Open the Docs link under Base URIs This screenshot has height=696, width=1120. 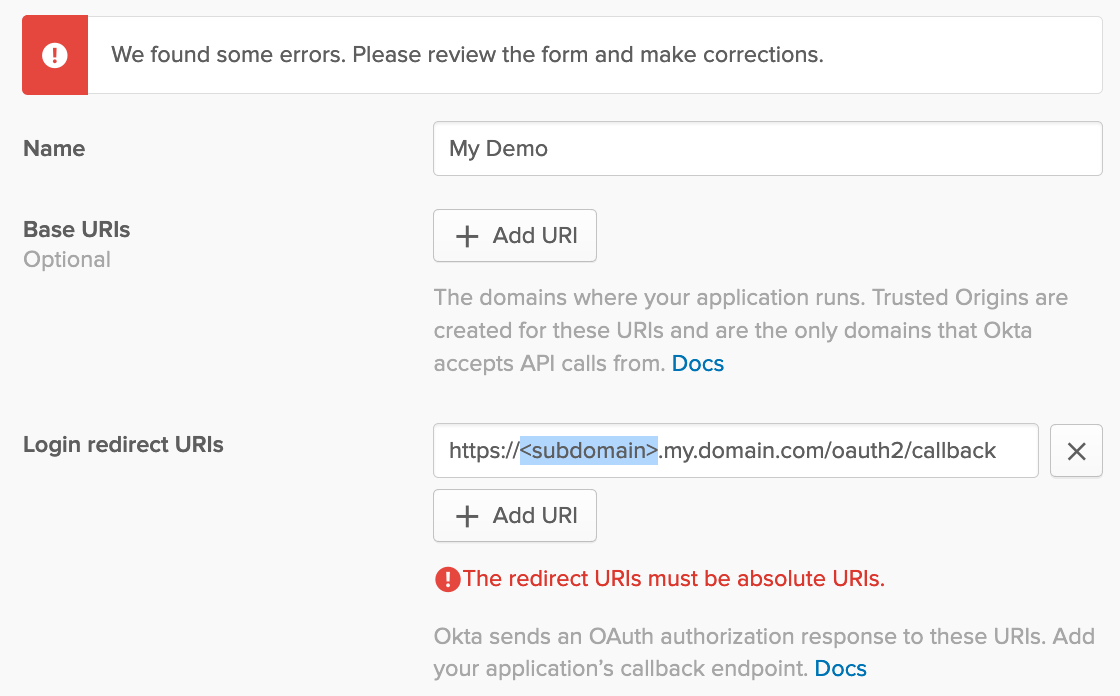(697, 363)
